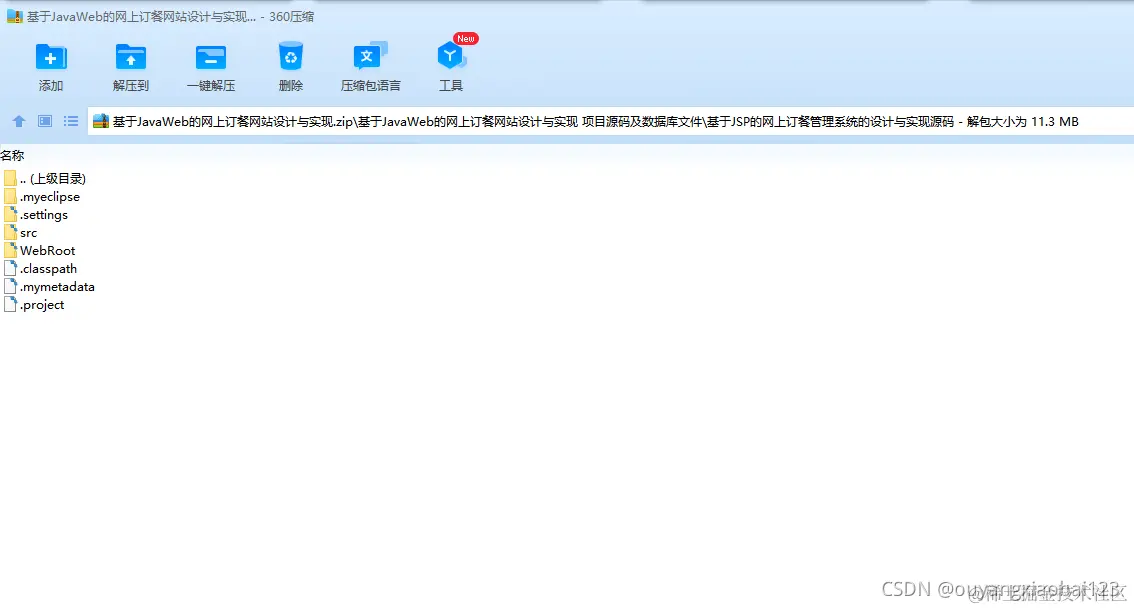The width and height of the screenshot is (1134, 610).
Task: Select the .classpath file
Action: [40, 269]
